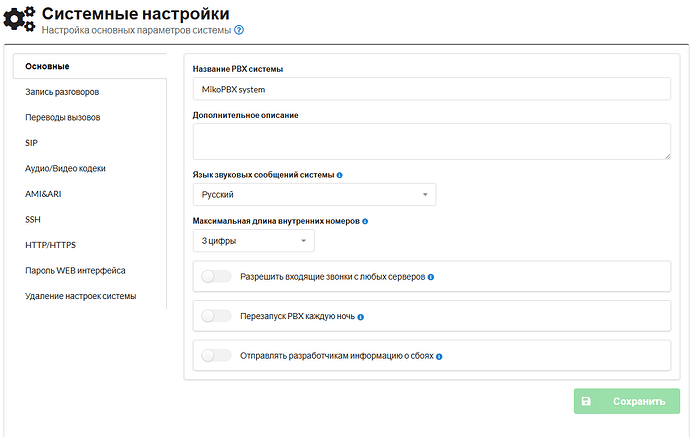Screen dimensions: 690x437
Task: Click info icon for incoming calls from any servers
Action: [x=431, y=277]
